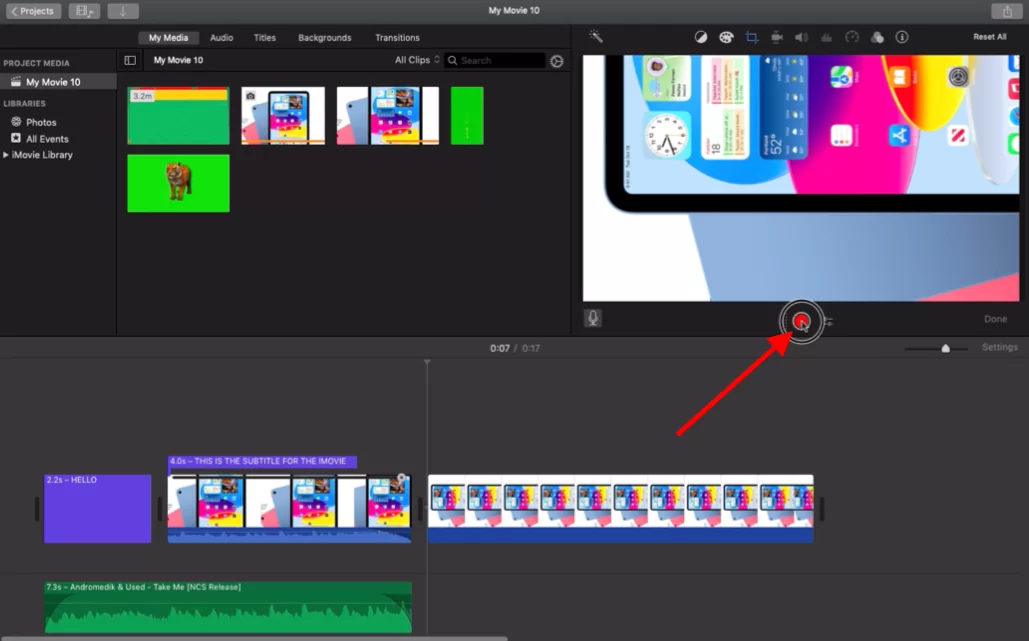Switch to the Transitions tab
Screen dimensions: 1029x641
click(x=397, y=37)
